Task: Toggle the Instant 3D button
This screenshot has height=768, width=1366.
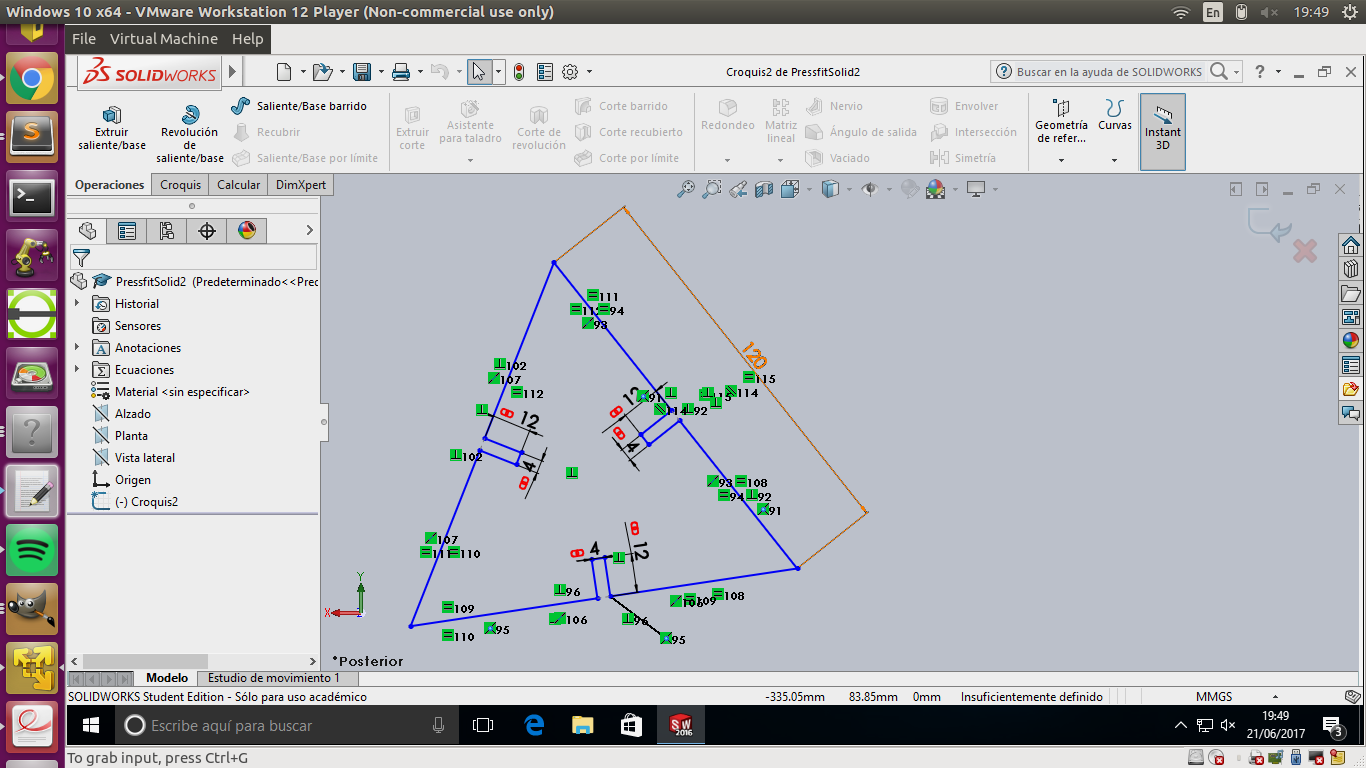Action: pos(1162,131)
